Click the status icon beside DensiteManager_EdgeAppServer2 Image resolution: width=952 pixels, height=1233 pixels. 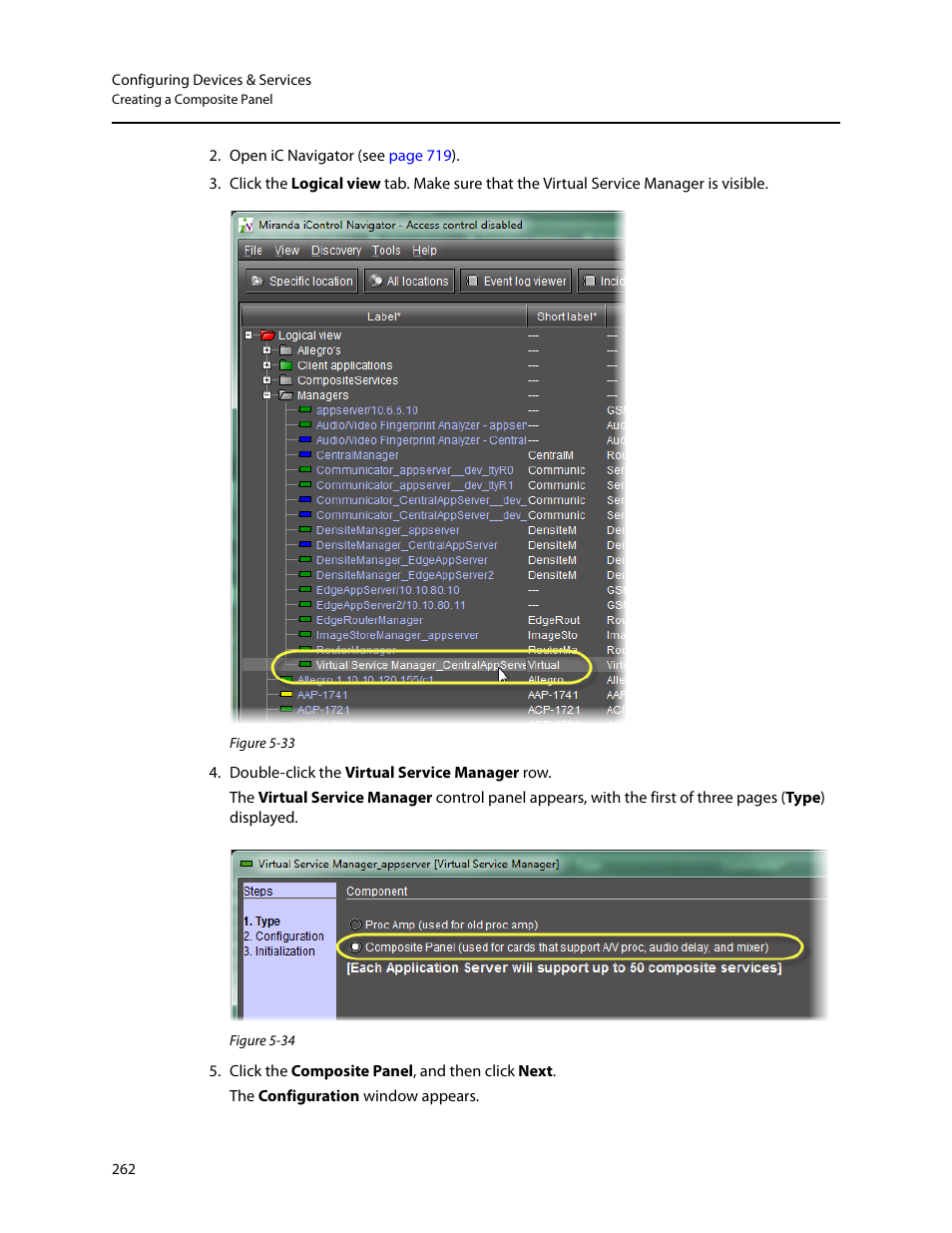pos(305,574)
